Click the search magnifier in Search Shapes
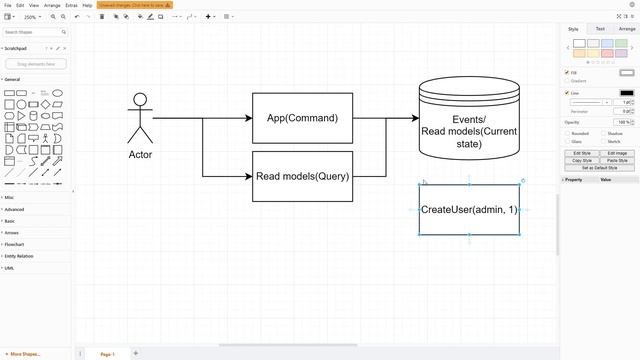 64,32
